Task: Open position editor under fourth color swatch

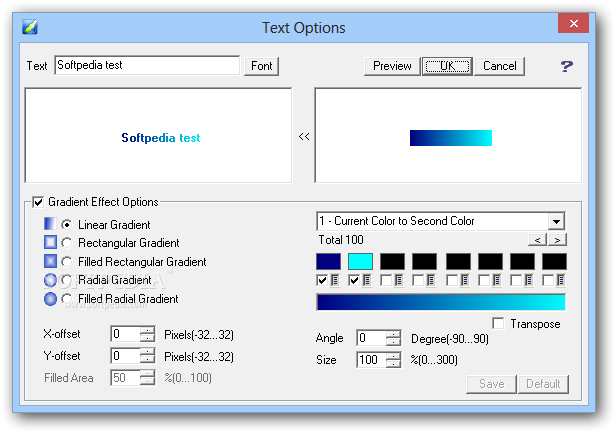Action: [431, 280]
